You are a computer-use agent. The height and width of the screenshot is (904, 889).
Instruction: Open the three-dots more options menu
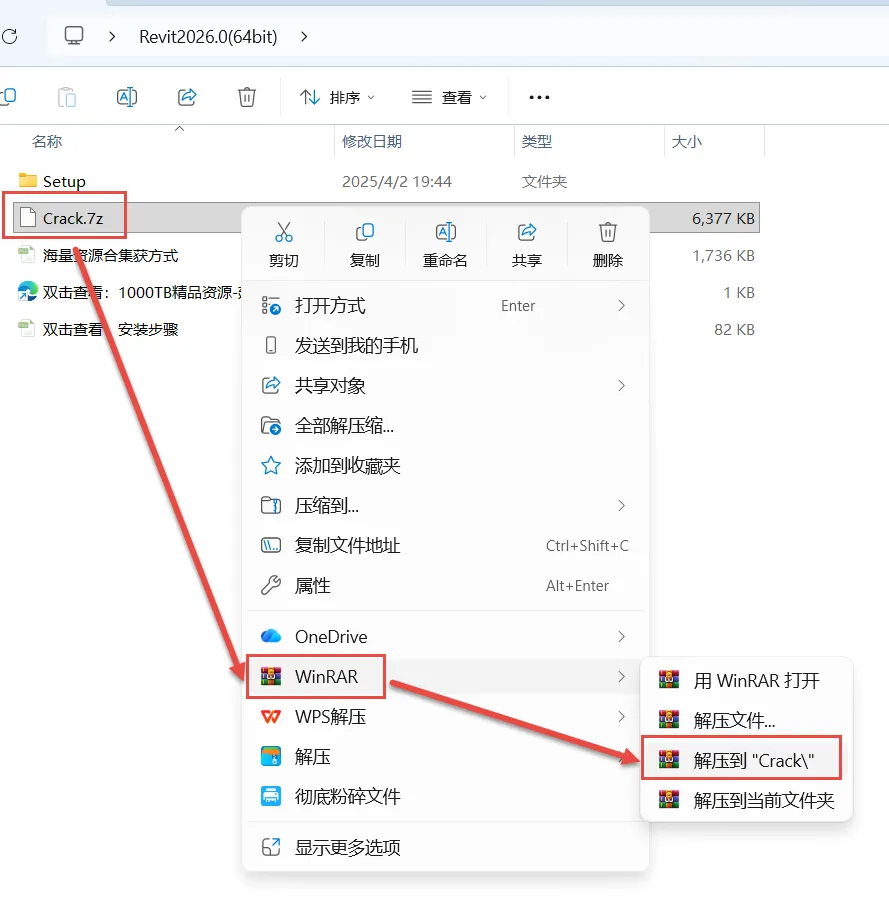pyautogui.click(x=539, y=97)
